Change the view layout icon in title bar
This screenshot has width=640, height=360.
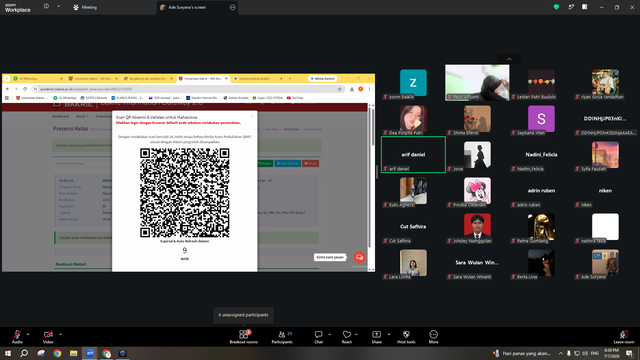[585, 7]
